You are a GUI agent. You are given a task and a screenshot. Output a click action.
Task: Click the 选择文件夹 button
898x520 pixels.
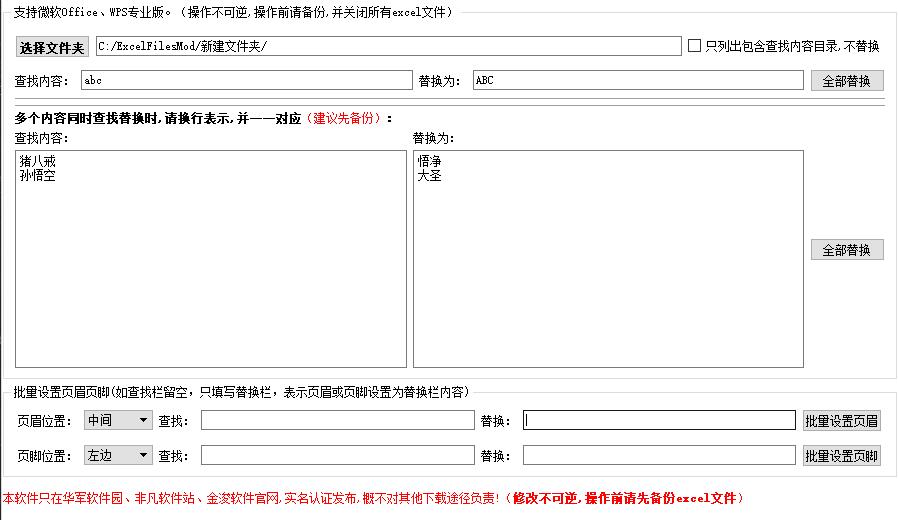tap(52, 47)
